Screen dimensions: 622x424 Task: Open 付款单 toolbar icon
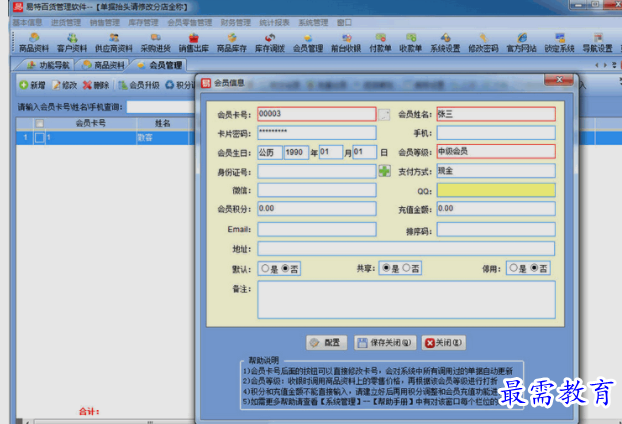(380, 43)
